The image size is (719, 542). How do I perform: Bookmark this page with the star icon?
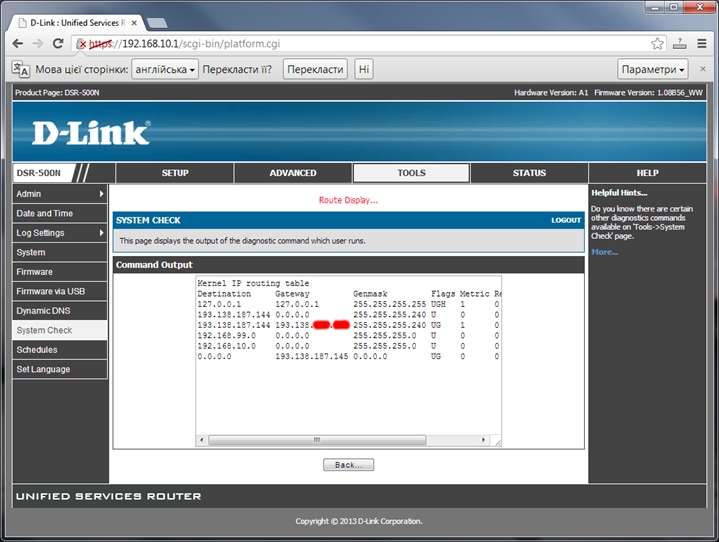[657, 44]
